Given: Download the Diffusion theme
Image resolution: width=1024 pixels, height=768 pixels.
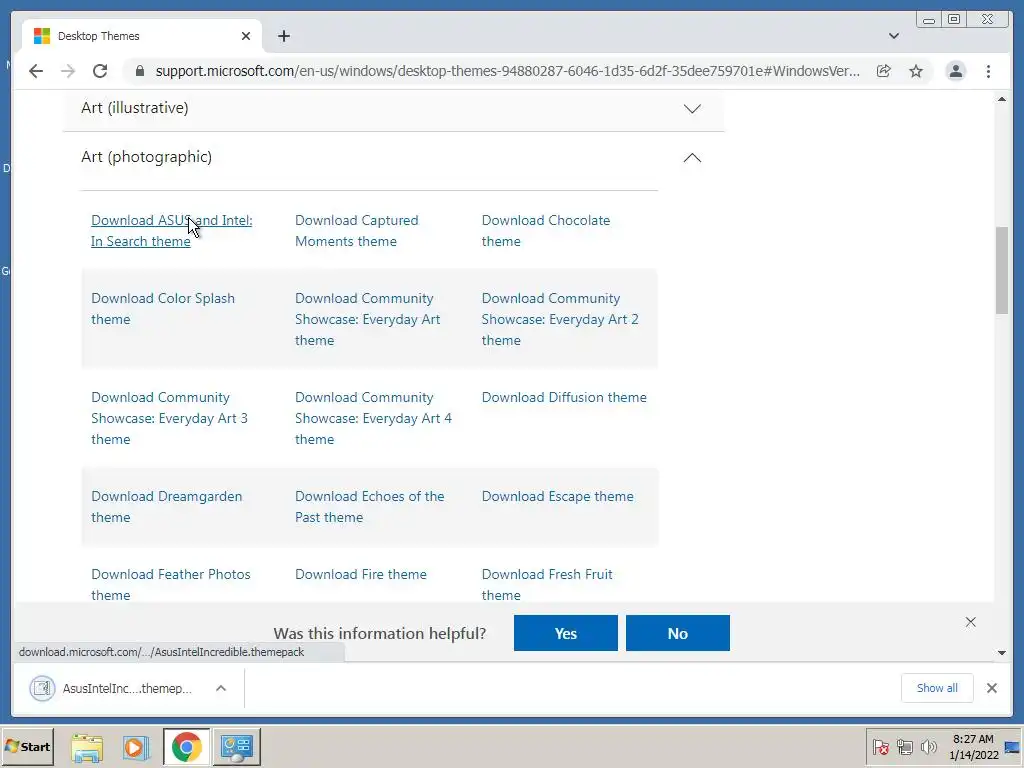Looking at the screenshot, I should (x=564, y=397).
